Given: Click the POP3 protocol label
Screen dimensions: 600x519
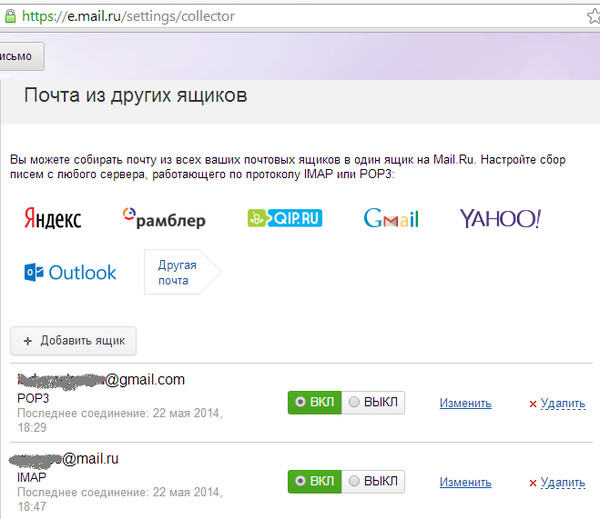Looking at the screenshot, I should pyautogui.click(x=33, y=398).
